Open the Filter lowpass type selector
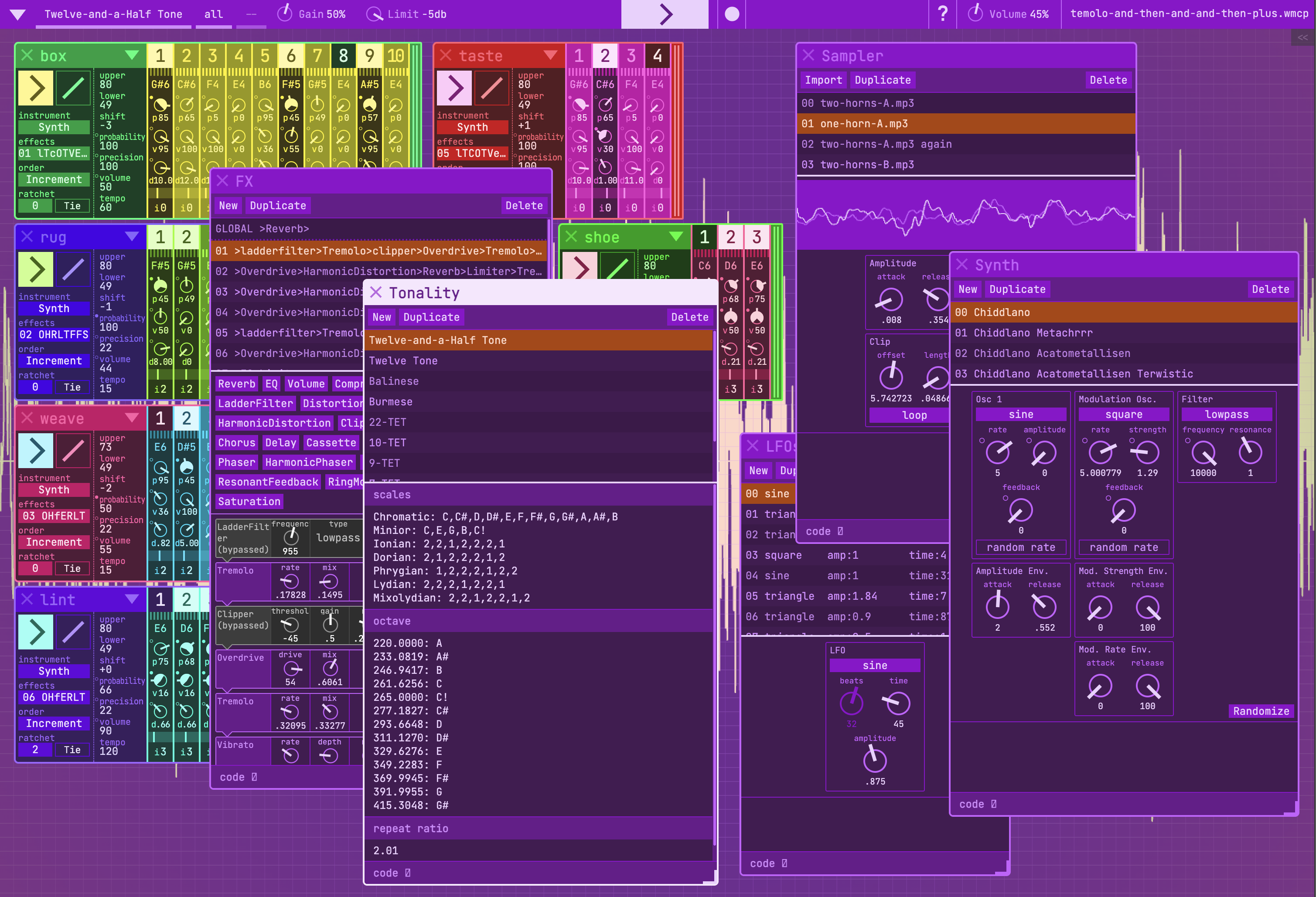Viewport: 1316px width, 897px height. [1226, 415]
